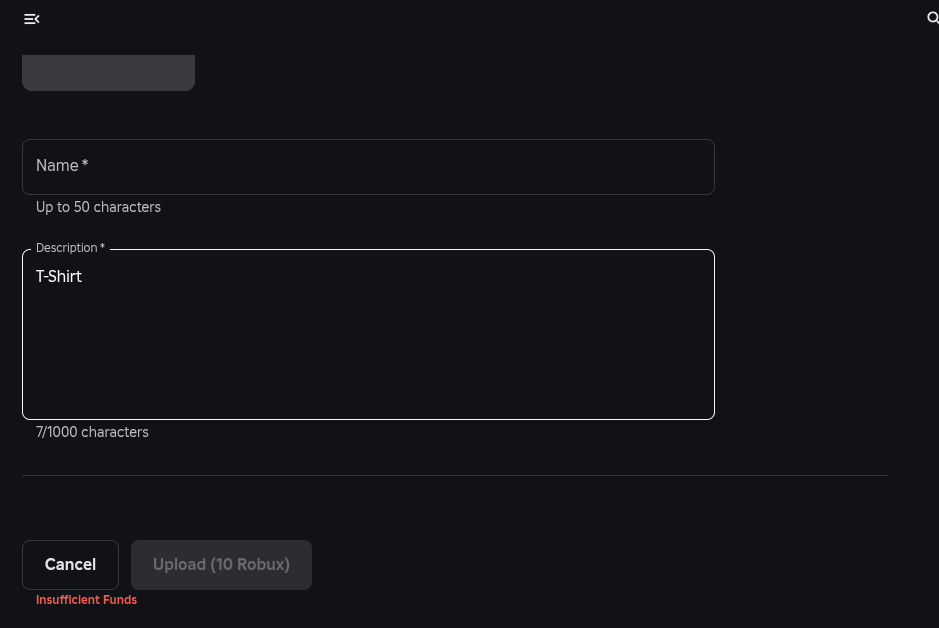This screenshot has width=939, height=628.
Task: Click the Description field label
Action: [x=66, y=248]
